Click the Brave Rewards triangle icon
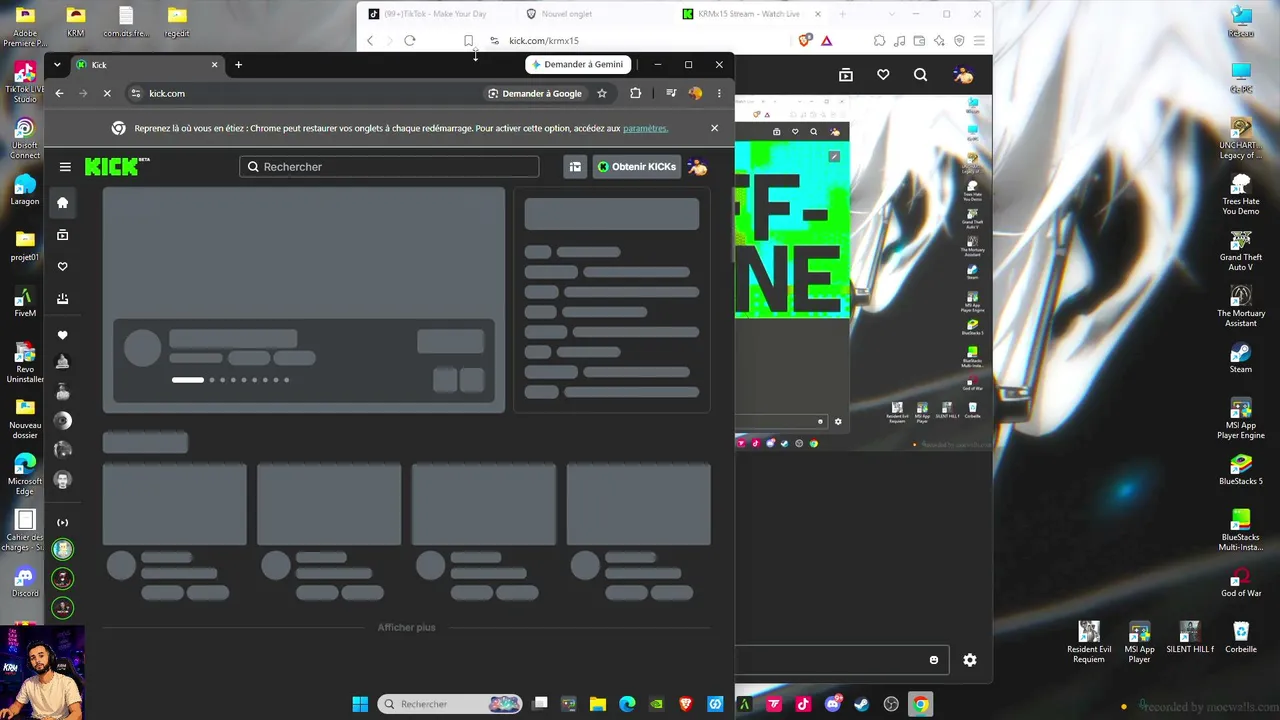Image resolution: width=1280 pixels, height=720 pixels. 826,40
